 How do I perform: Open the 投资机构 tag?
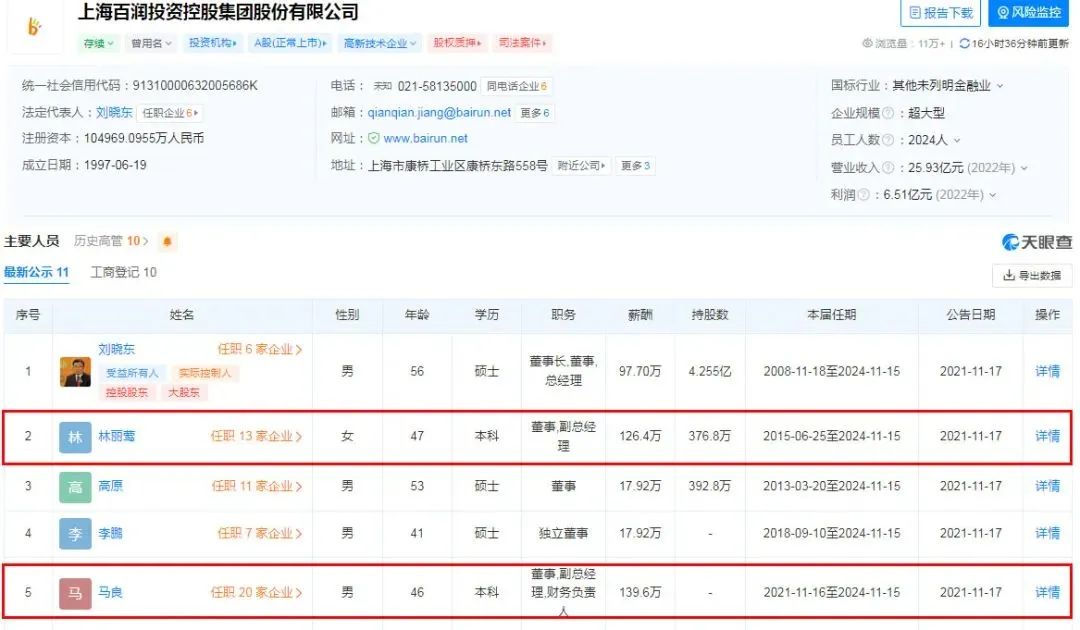click(x=212, y=43)
